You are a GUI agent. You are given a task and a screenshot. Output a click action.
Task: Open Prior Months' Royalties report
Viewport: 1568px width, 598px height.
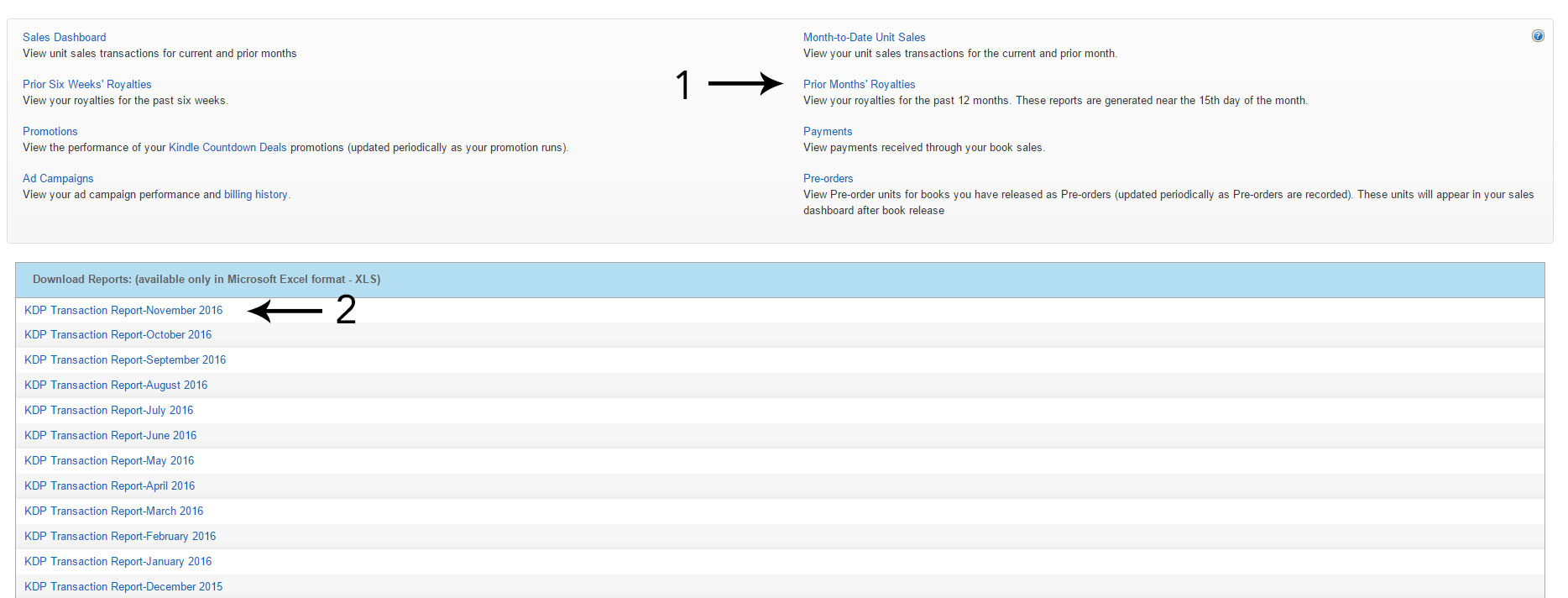click(860, 84)
